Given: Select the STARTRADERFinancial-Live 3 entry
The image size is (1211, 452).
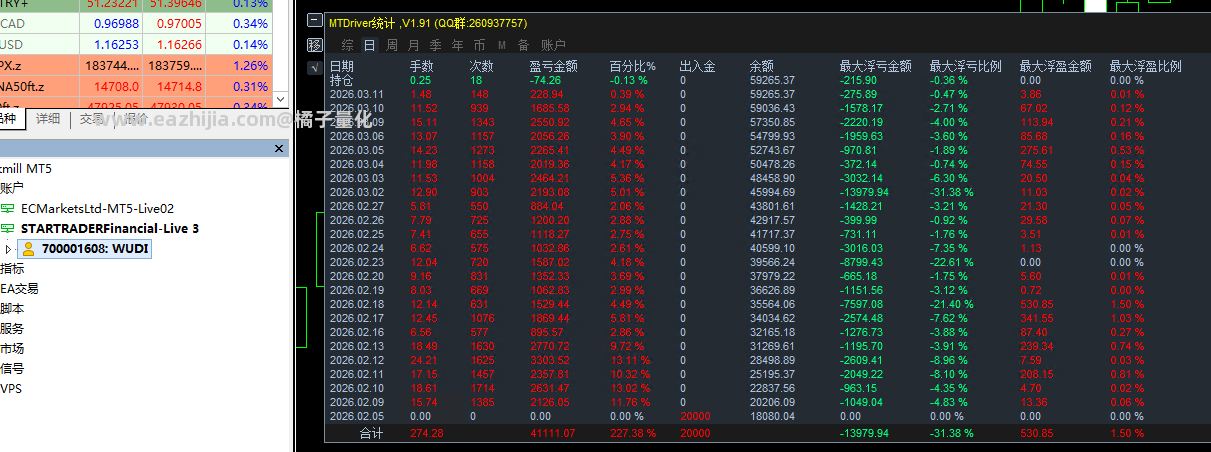Looking at the screenshot, I should coord(109,228).
